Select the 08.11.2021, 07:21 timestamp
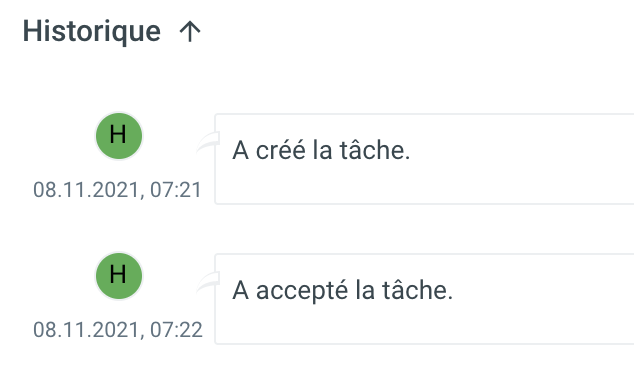This screenshot has width=634, height=366. [117, 190]
